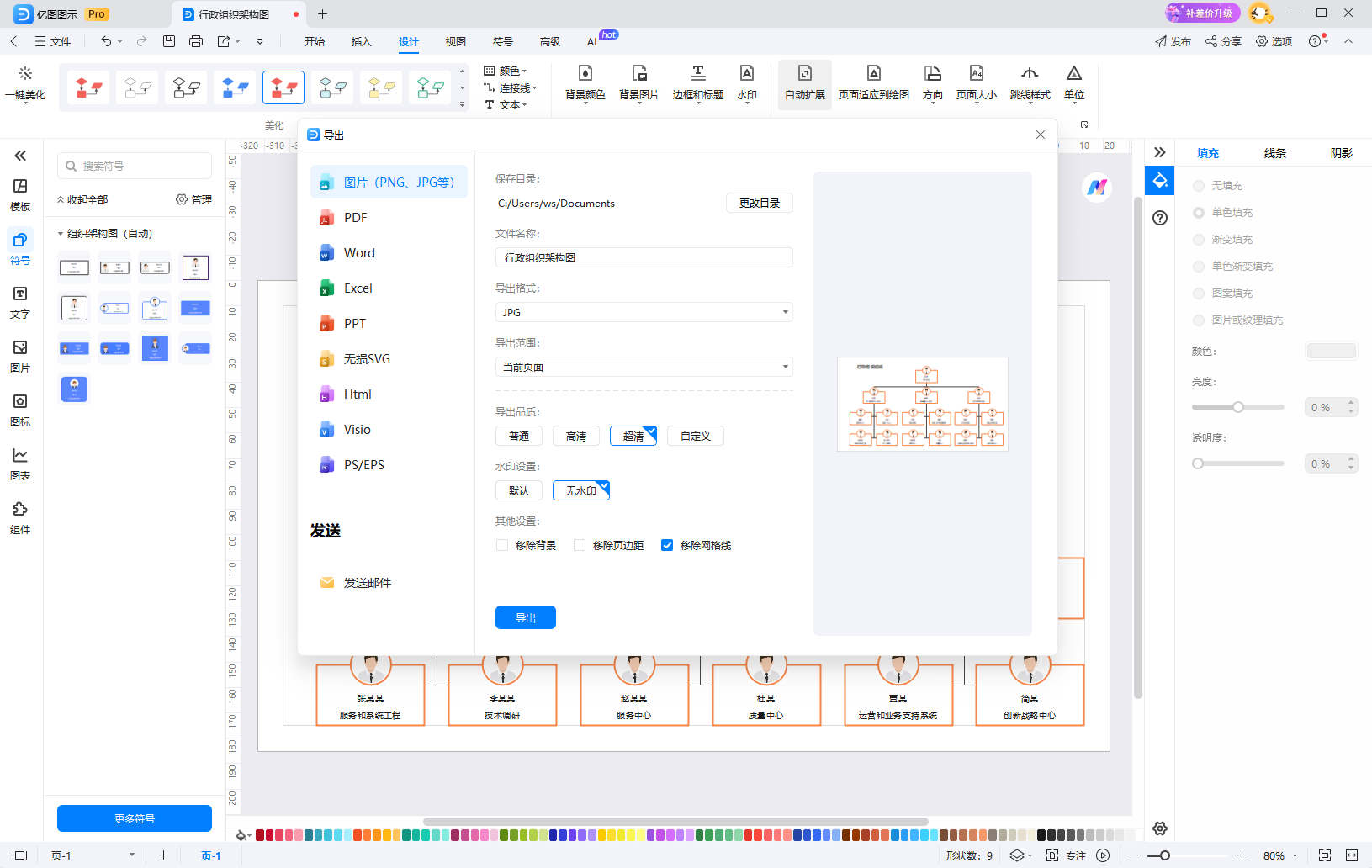The width and height of the screenshot is (1372, 868).
Task: Choose 高清 export quality
Action: pos(576,436)
